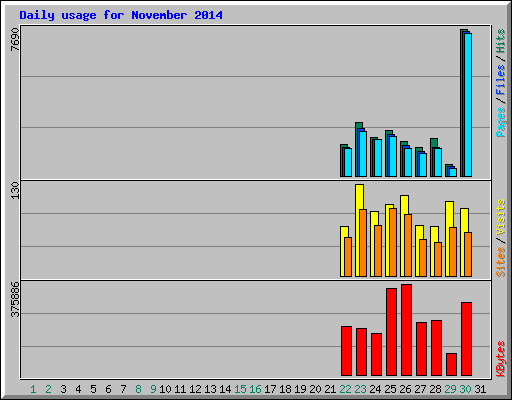Click day label 31 on the x-axis
This screenshot has height=400, width=512.
click(480, 389)
